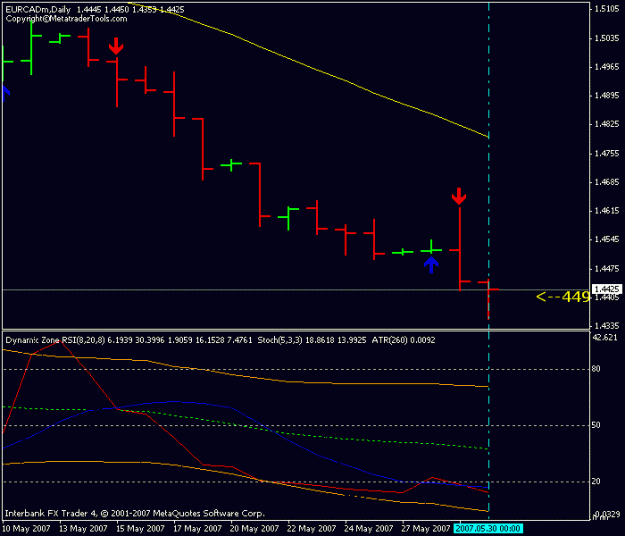The image size is (625, 536).
Task: Click the 1.4755 price scale value
Action: click(607, 153)
